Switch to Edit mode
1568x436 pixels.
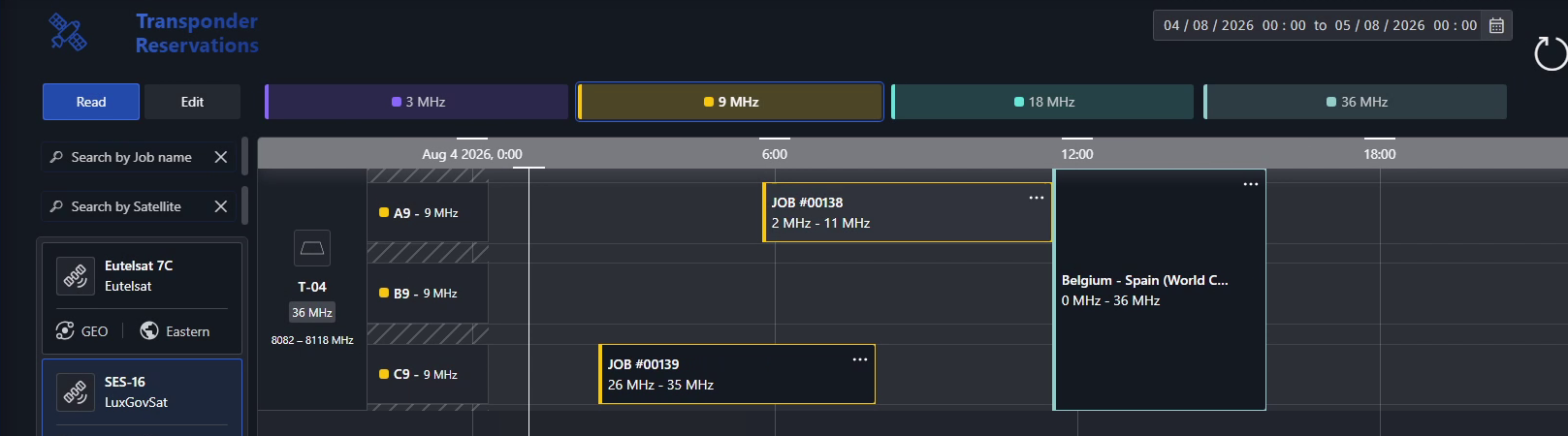pos(192,102)
